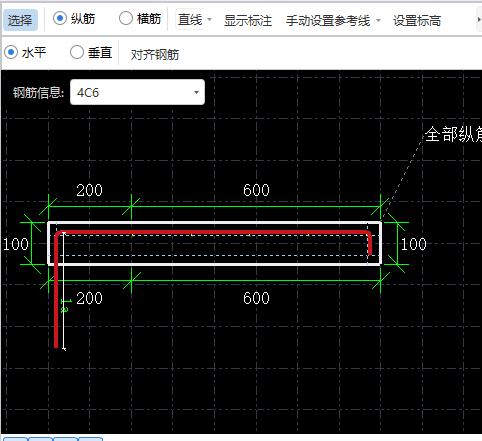Click the bottom 600 dimension label
This screenshot has height=441, width=482.
pyautogui.click(x=256, y=298)
